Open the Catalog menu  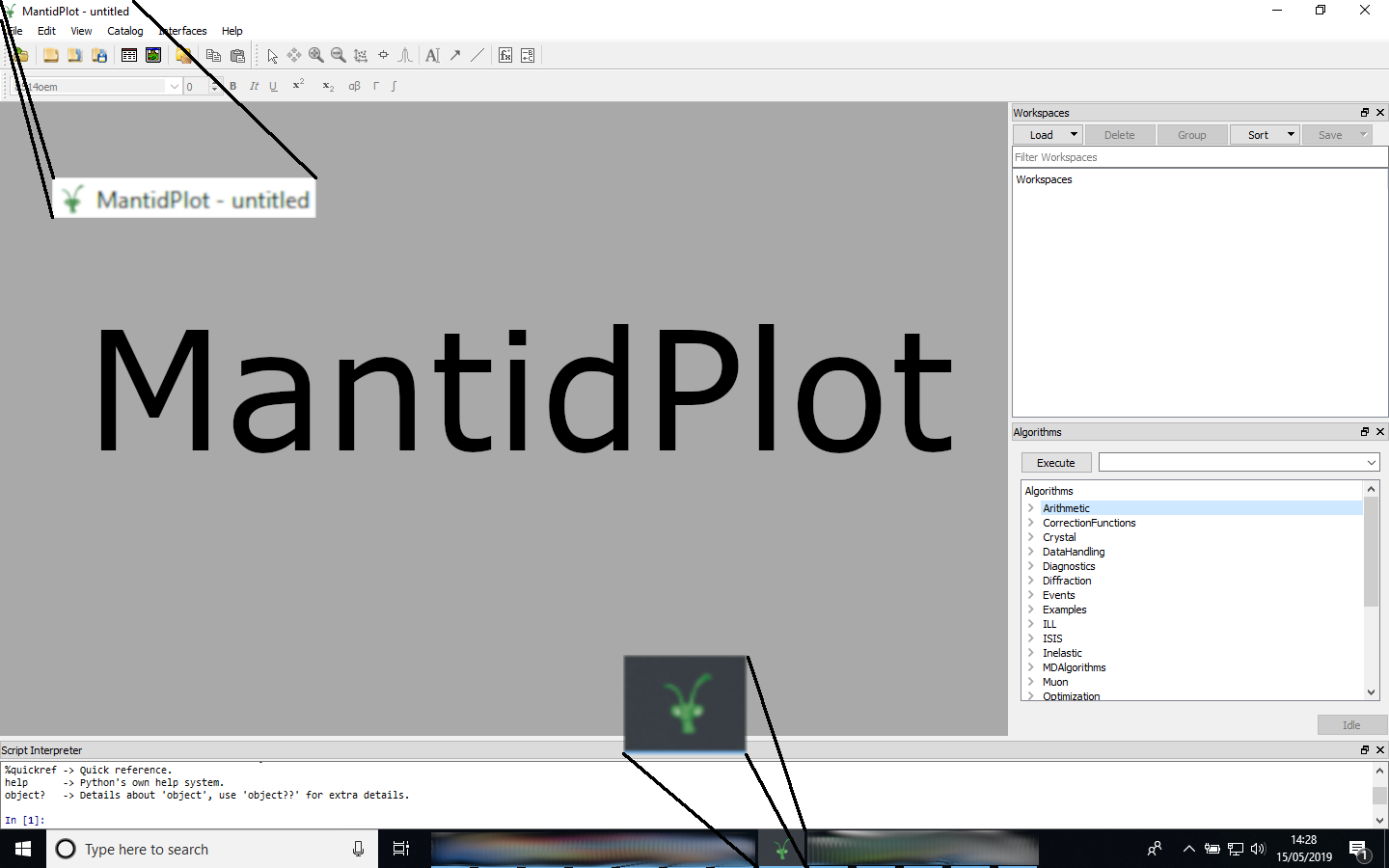pyautogui.click(x=124, y=31)
